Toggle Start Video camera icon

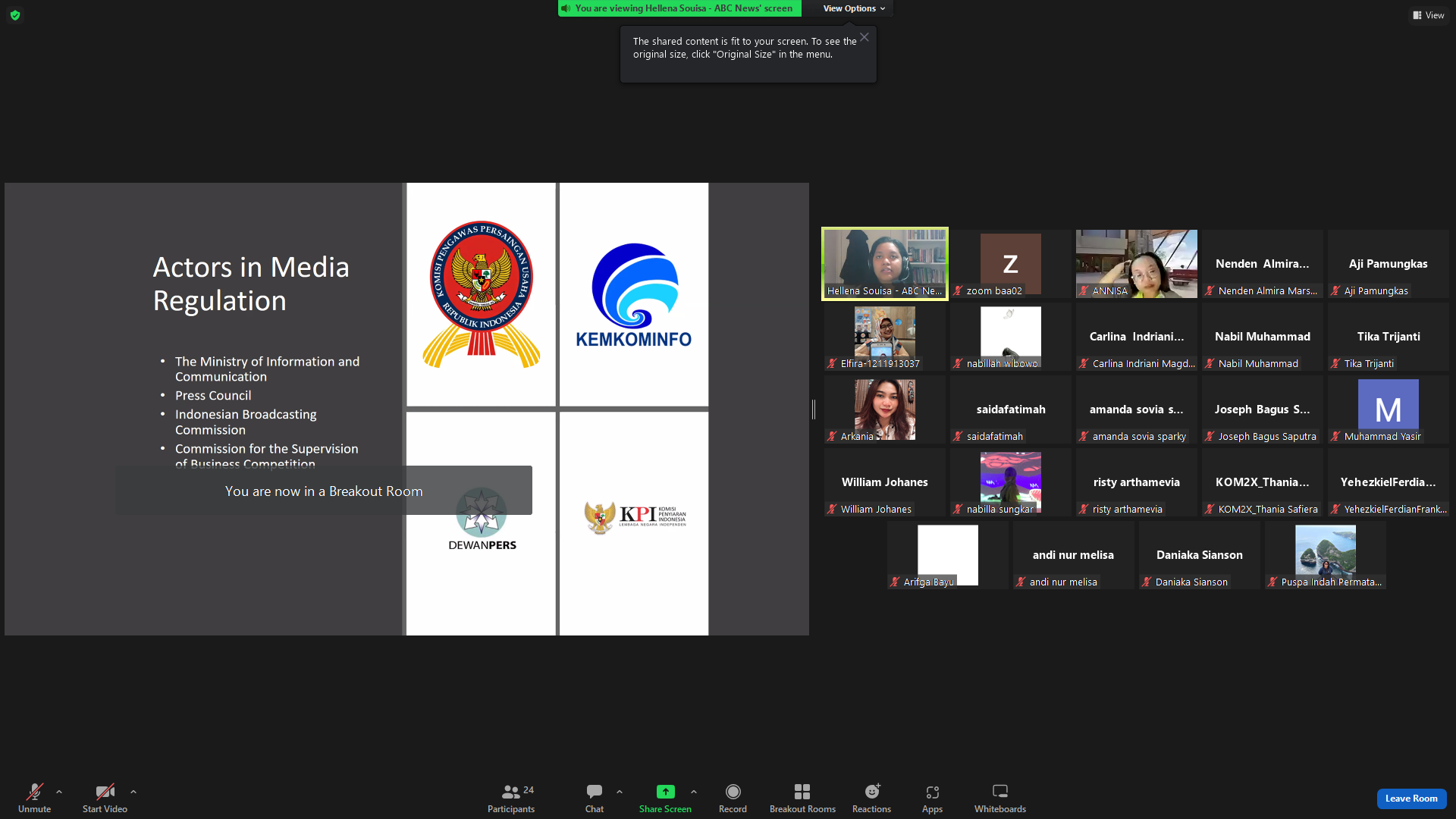(105, 792)
